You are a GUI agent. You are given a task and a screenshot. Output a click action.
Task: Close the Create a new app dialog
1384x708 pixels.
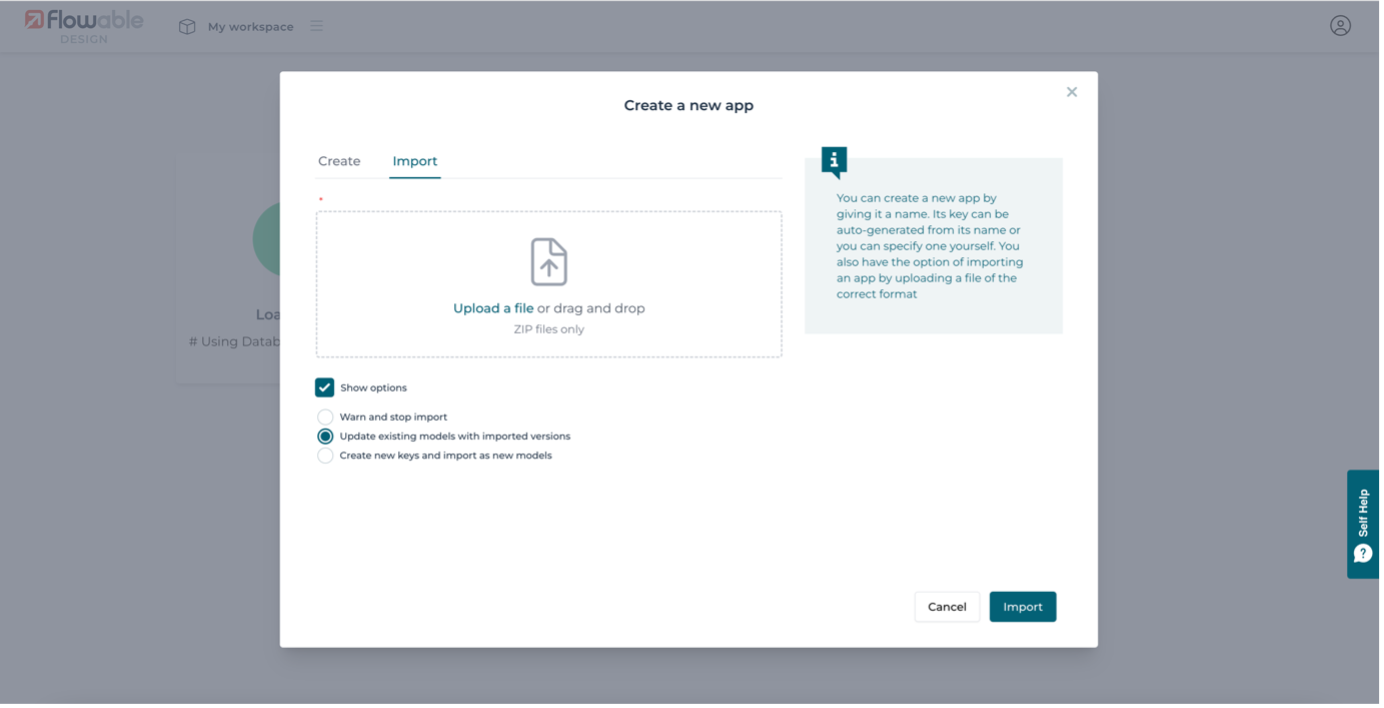point(1071,92)
